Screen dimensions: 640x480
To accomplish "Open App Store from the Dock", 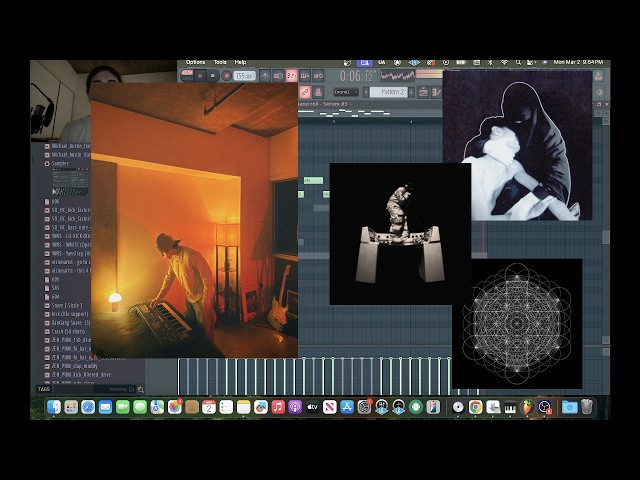I will (x=347, y=407).
